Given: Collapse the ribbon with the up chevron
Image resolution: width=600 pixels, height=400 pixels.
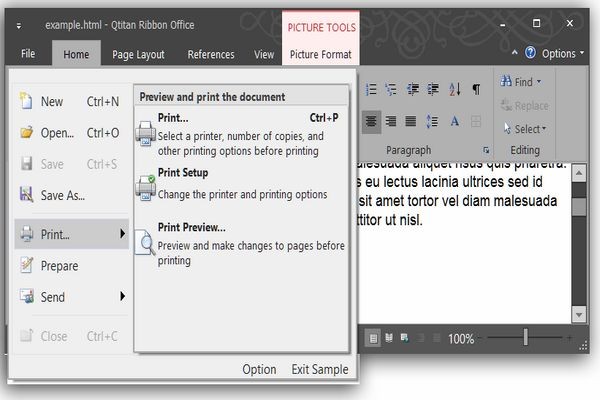Looking at the screenshot, I should (515, 52).
